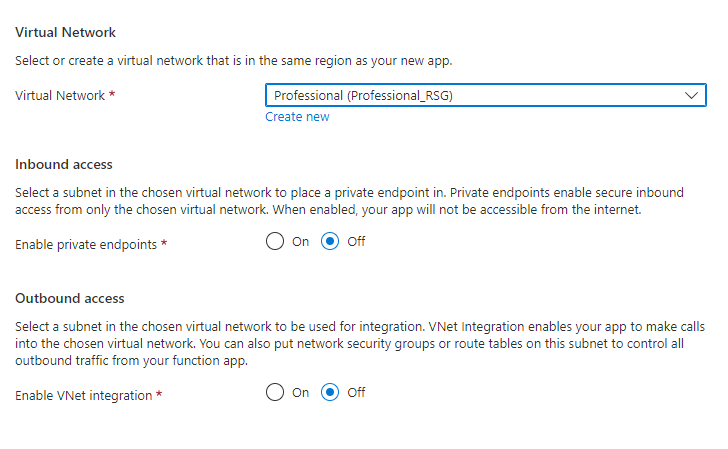This screenshot has height=449, width=728.
Task: Turn on private endpoints radio button
Action: click(x=275, y=242)
